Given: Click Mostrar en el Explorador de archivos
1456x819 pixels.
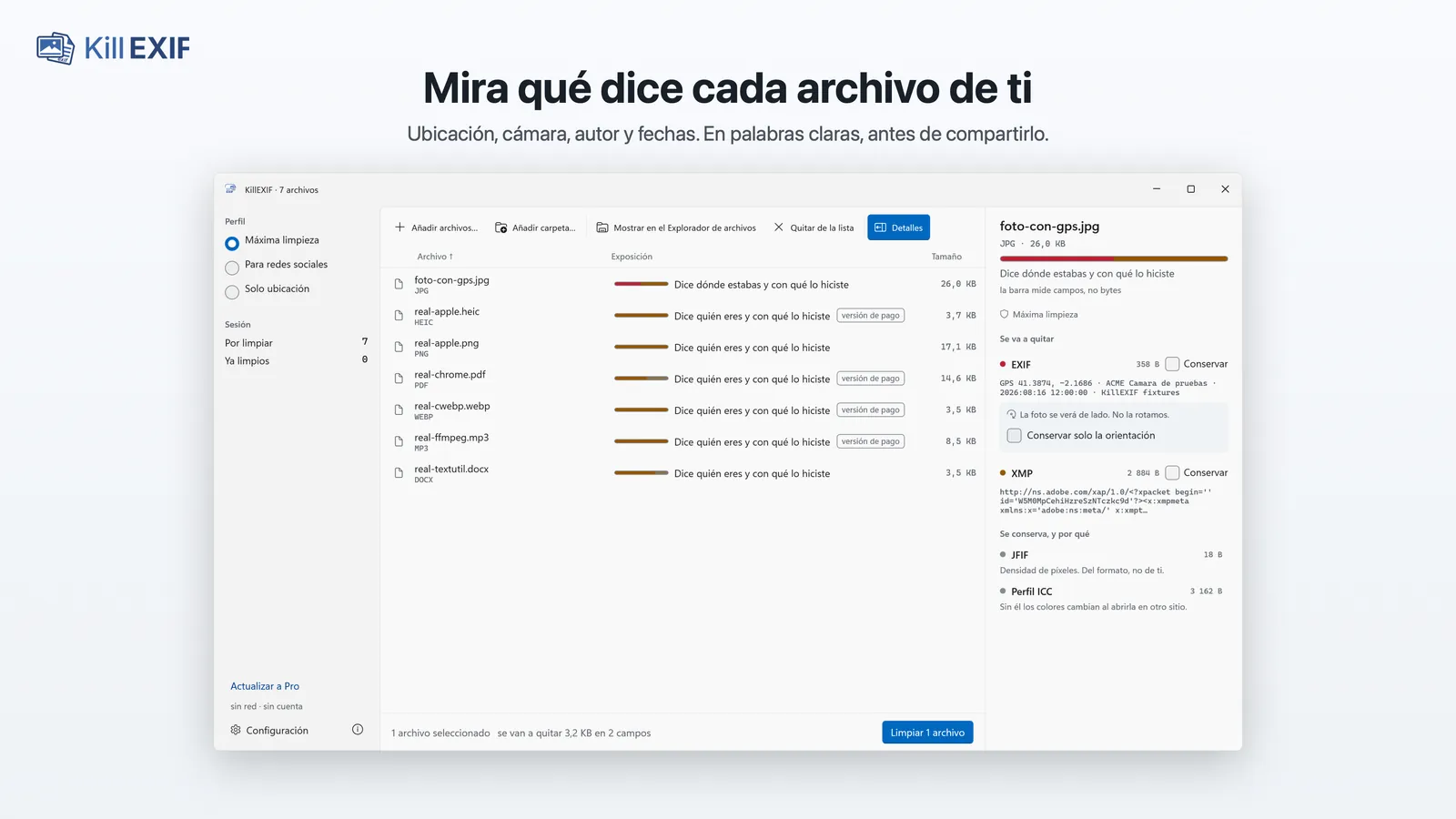Looking at the screenshot, I should tap(676, 227).
